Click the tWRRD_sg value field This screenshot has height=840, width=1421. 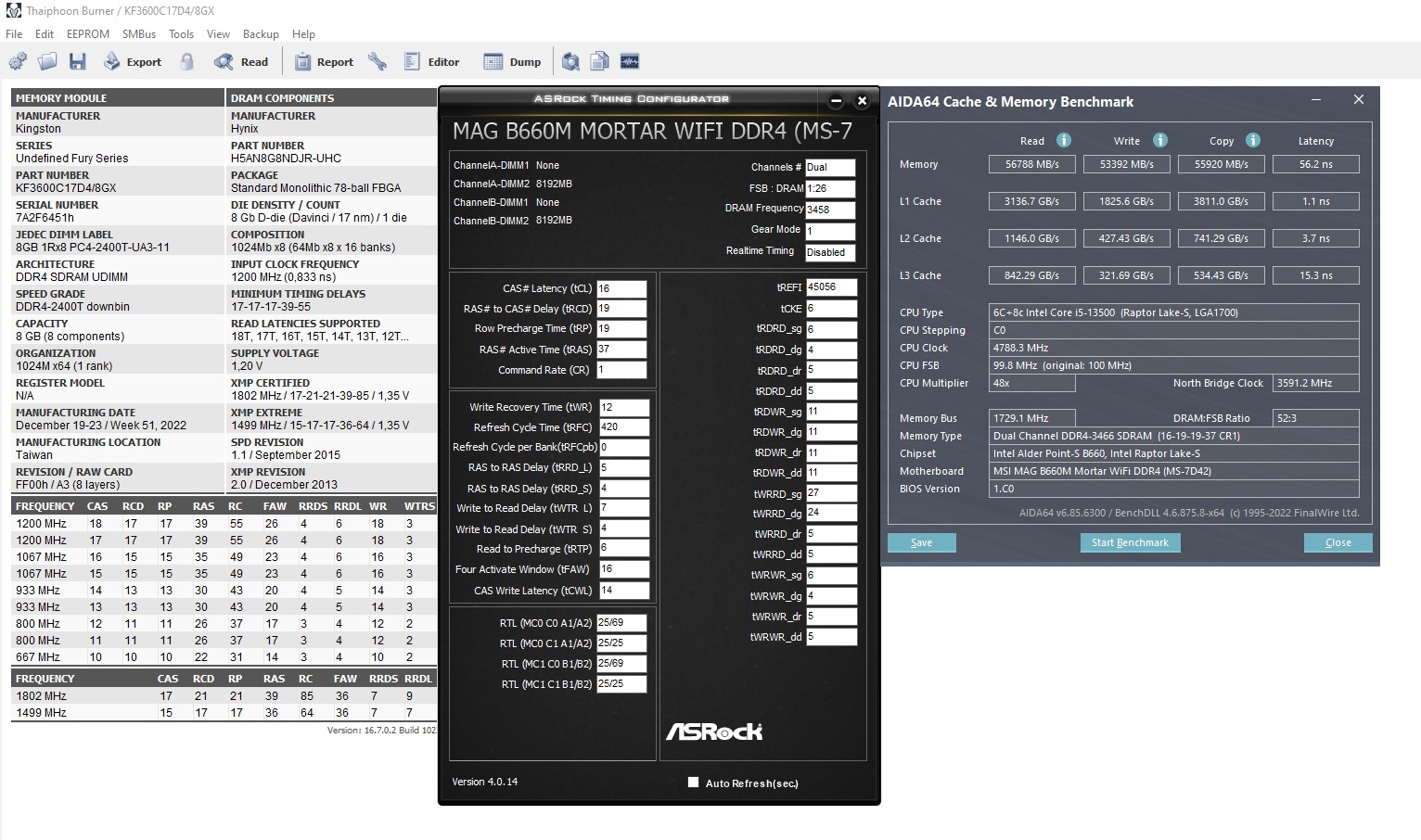click(831, 493)
